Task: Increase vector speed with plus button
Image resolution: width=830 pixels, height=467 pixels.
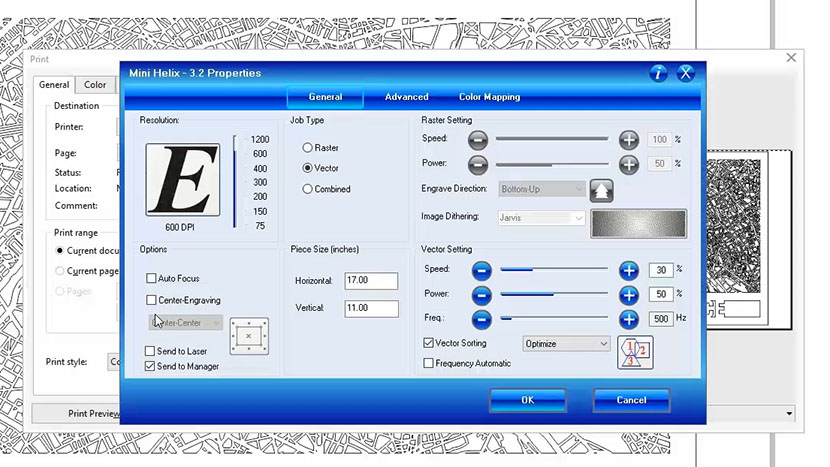Action: pos(628,270)
